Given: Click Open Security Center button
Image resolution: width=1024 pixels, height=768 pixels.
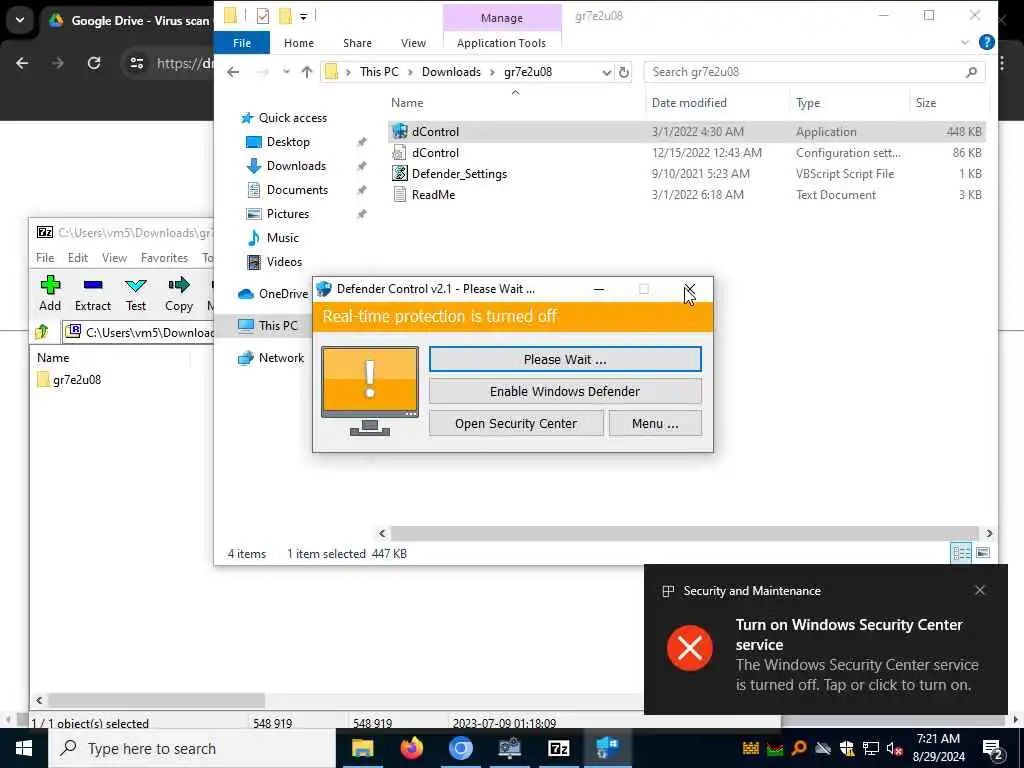Looking at the screenshot, I should (x=516, y=423).
